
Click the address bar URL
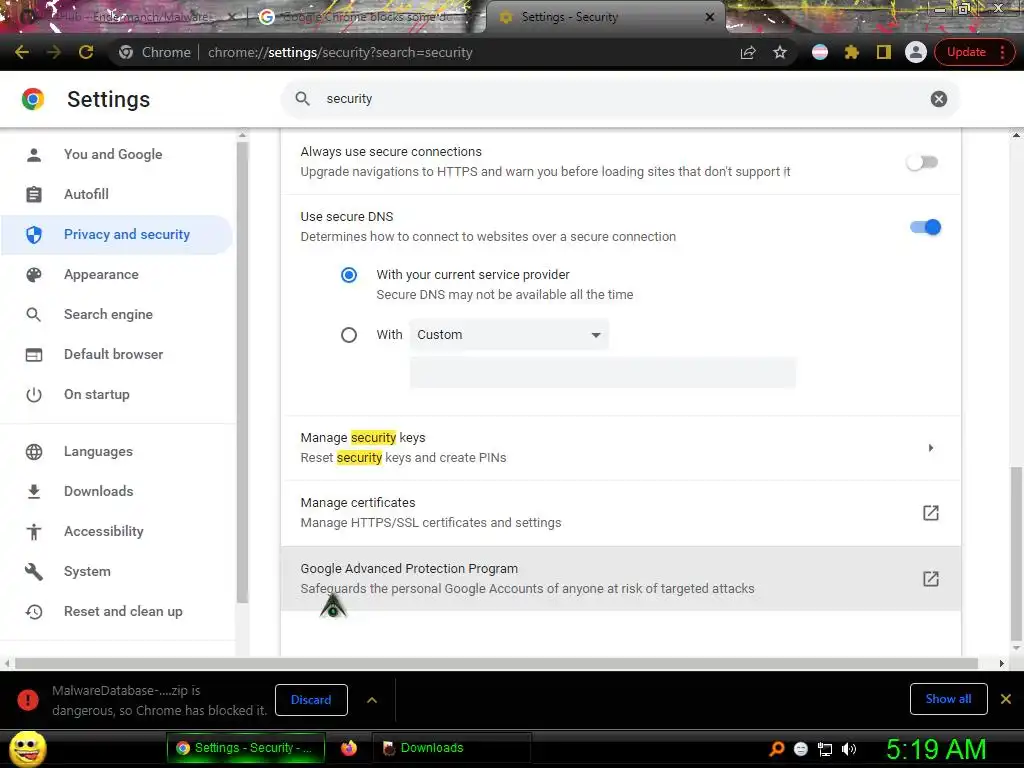click(340, 52)
